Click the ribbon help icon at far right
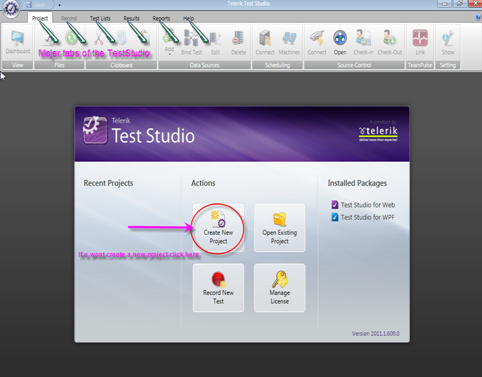This screenshot has height=377, width=482. (478, 18)
